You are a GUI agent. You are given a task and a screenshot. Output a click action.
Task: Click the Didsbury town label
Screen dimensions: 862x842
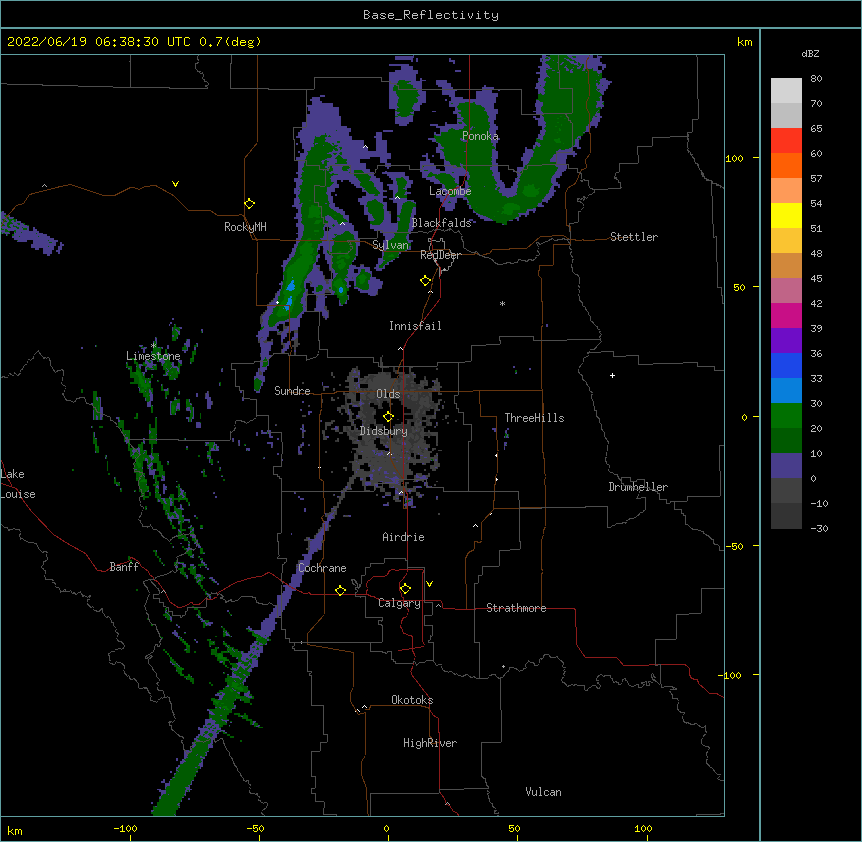pyautogui.click(x=384, y=431)
